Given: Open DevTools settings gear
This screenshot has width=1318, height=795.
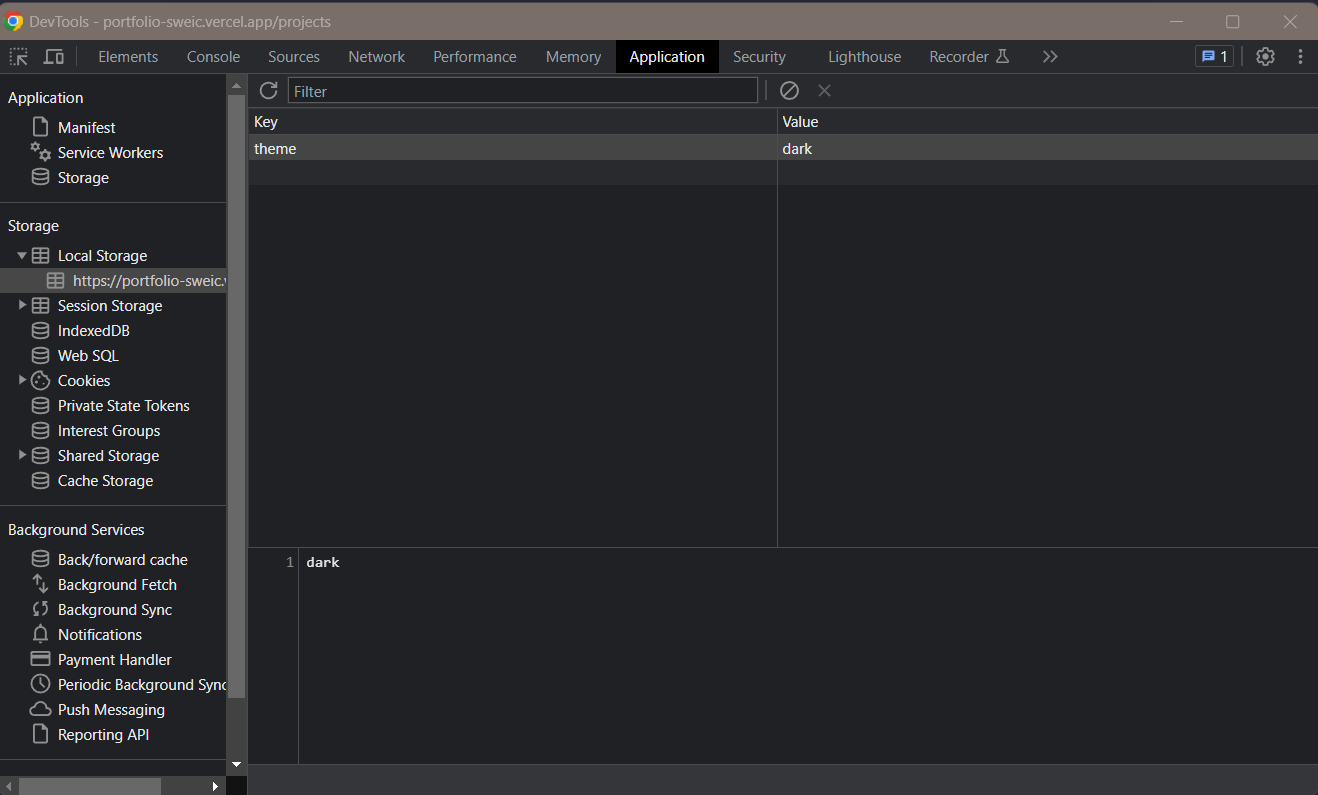Looking at the screenshot, I should tap(1265, 57).
